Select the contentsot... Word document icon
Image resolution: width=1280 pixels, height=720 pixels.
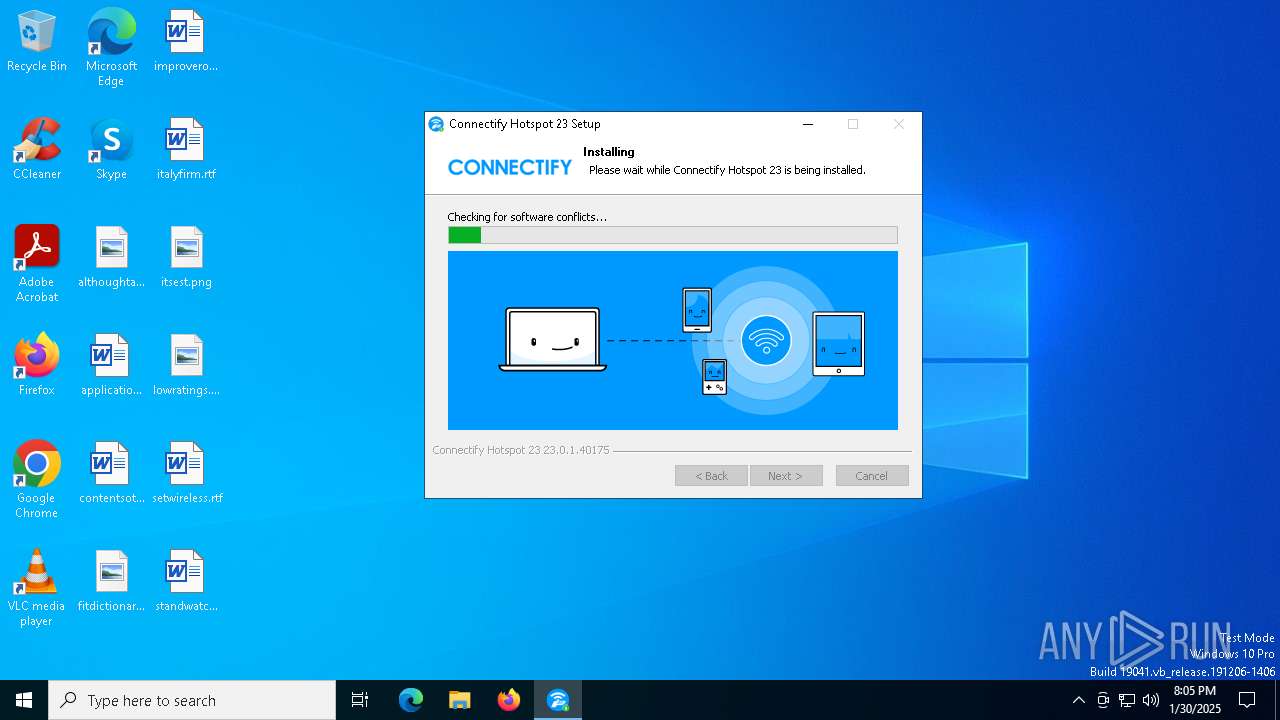point(111,474)
